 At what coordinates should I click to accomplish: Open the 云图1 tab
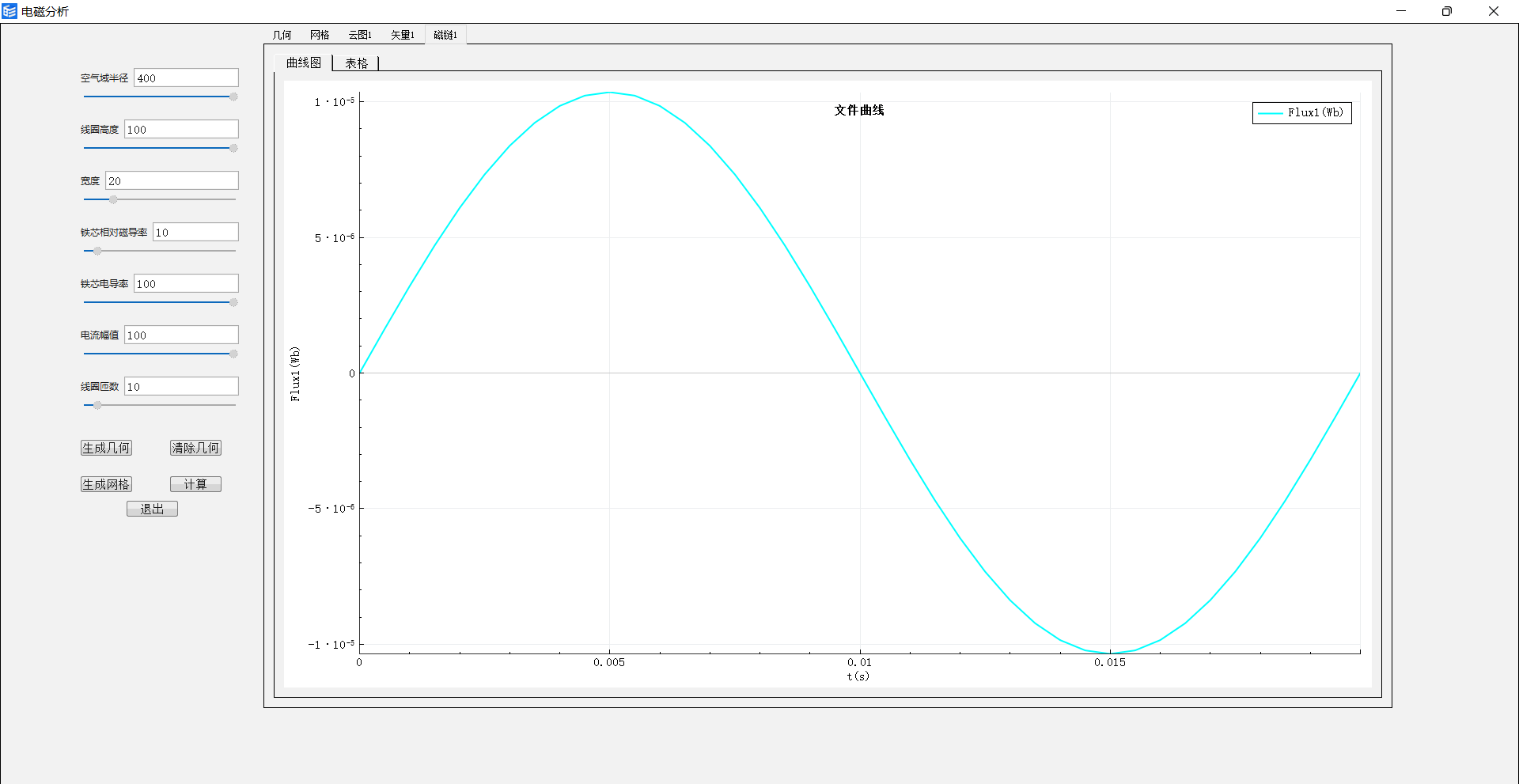pos(360,35)
